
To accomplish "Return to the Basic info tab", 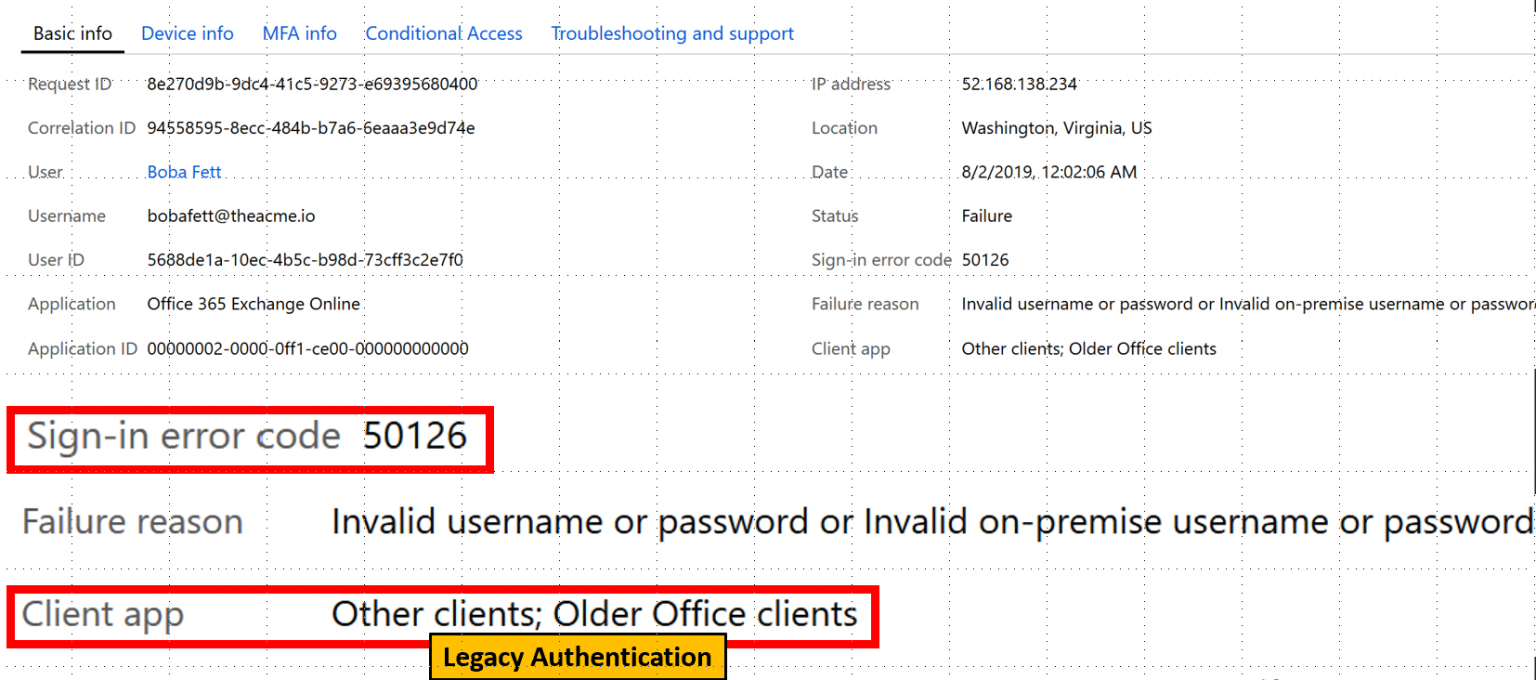I will (x=71, y=33).
